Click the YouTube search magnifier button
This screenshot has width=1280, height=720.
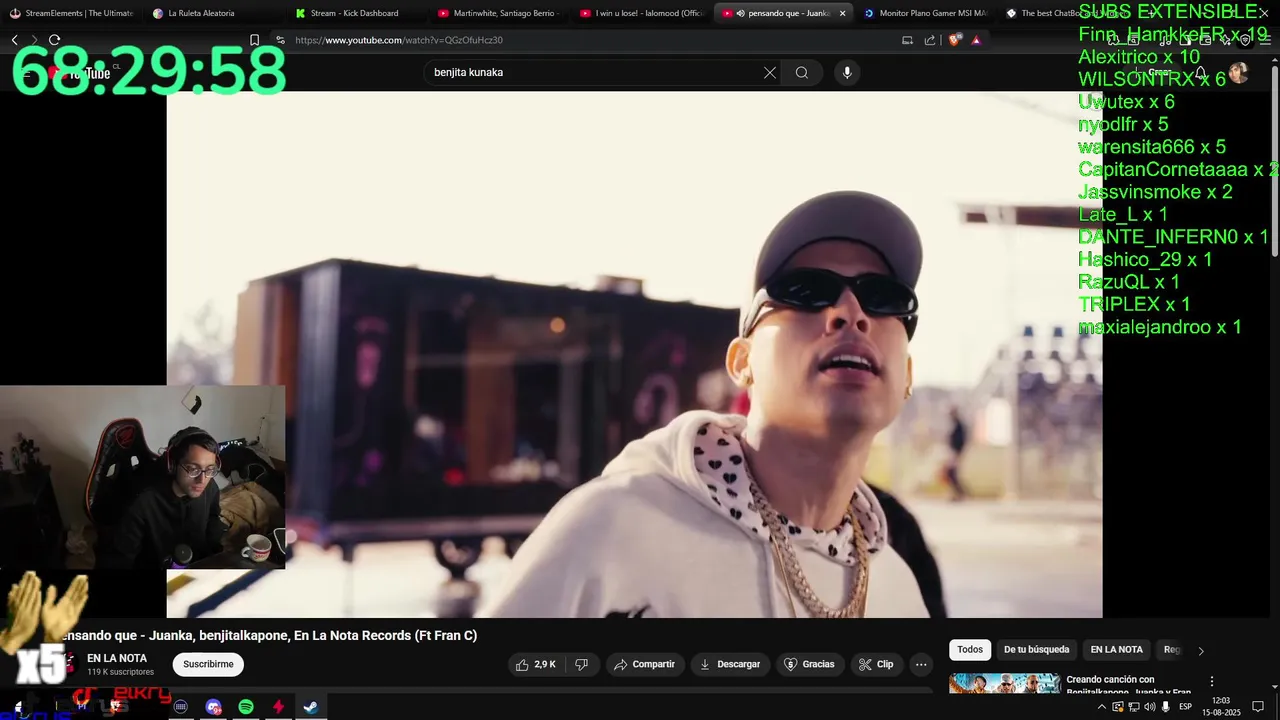tap(802, 72)
